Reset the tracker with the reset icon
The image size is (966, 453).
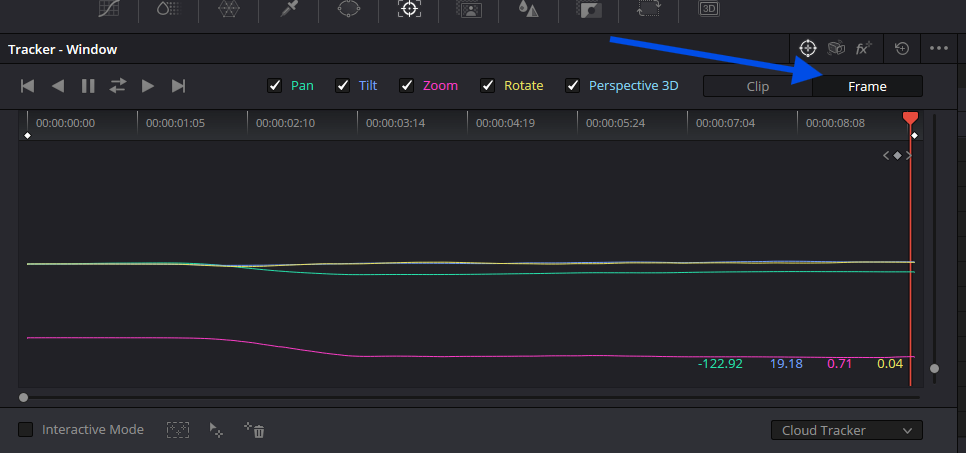[902, 48]
